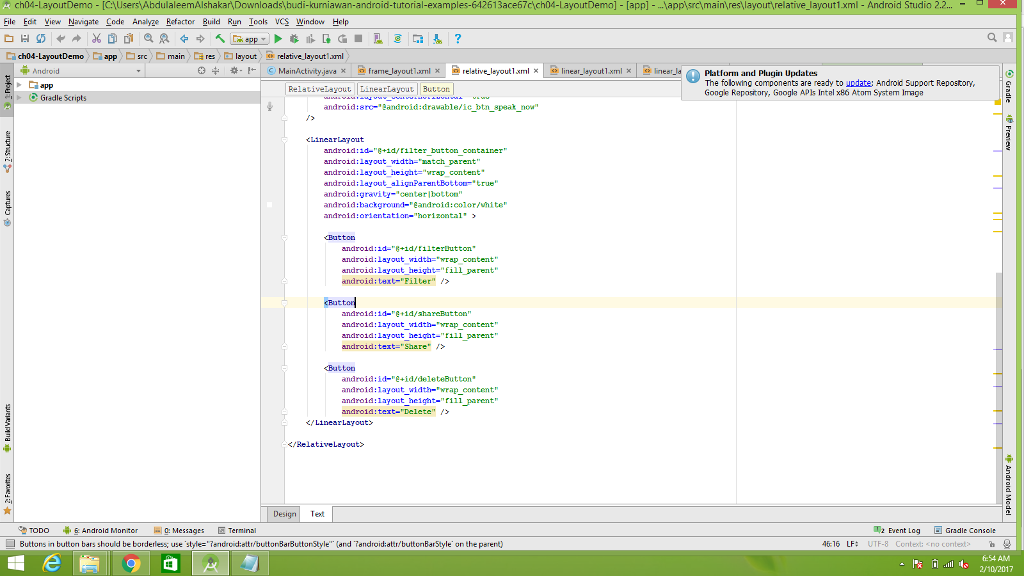1024x576 pixels.
Task: Start Debug app with bug icon
Action: [x=294, y=39]
